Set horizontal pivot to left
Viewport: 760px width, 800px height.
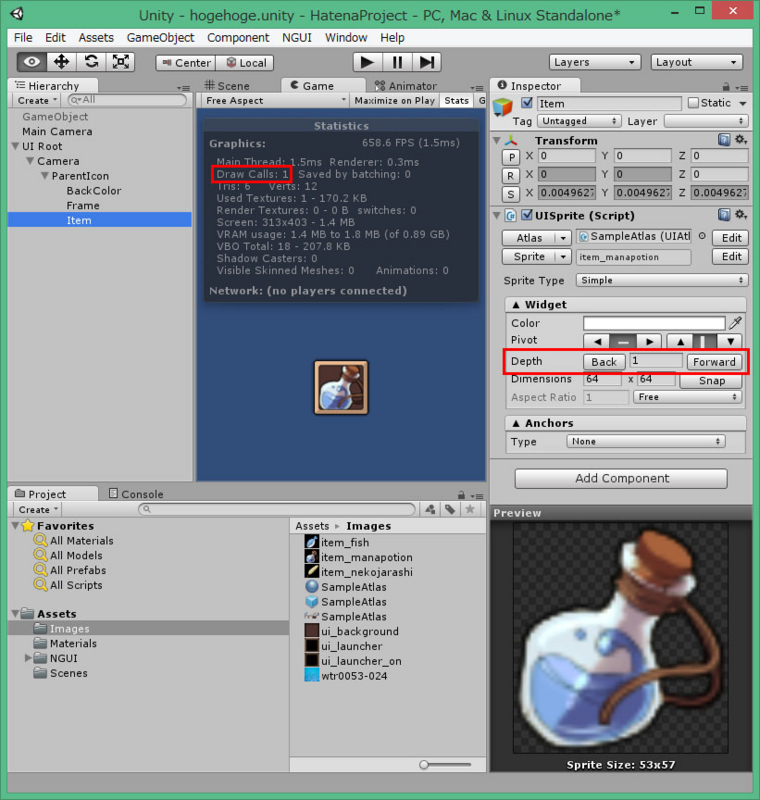coord(597,341)
